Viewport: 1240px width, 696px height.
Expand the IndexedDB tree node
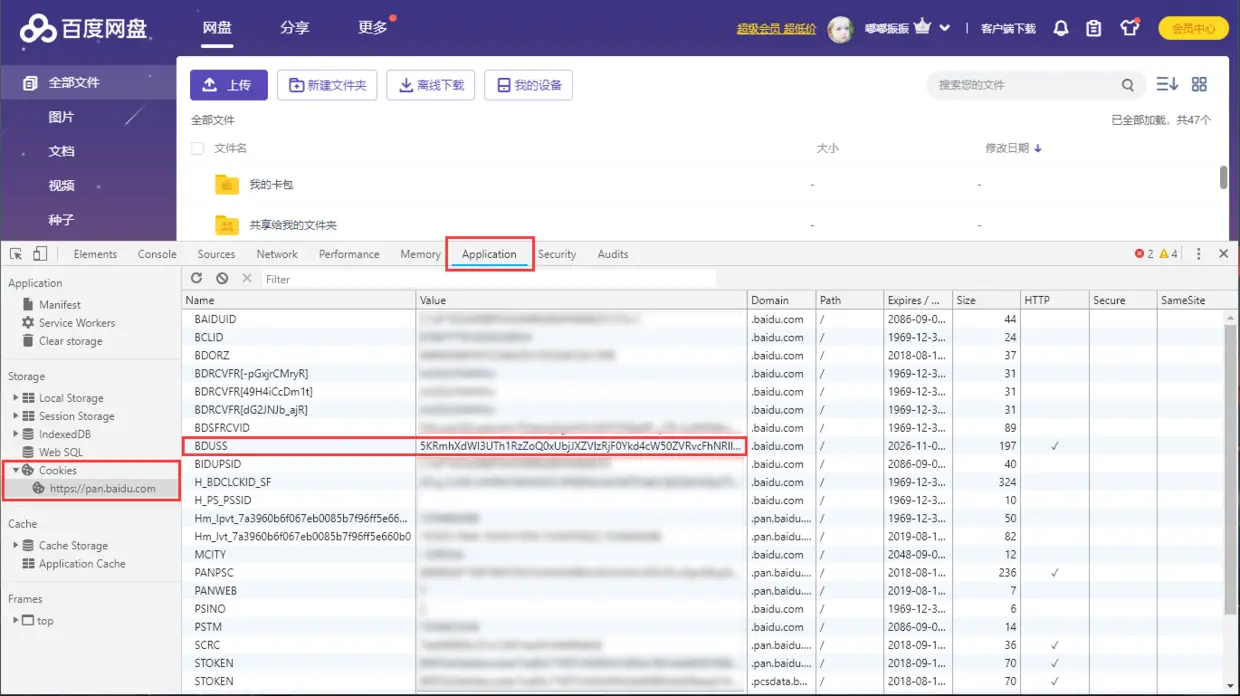pyautogui.click(x=15, y=434)
